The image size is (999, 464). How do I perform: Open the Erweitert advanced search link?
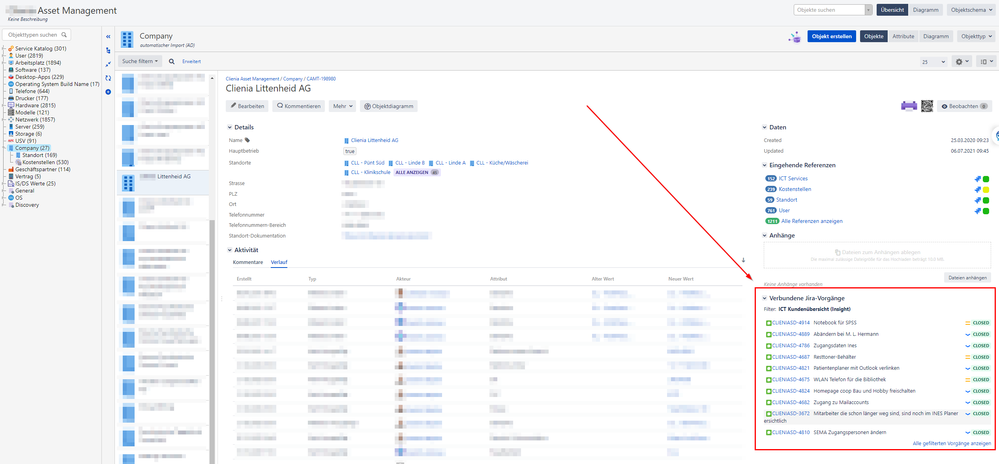tap(192, 62)
